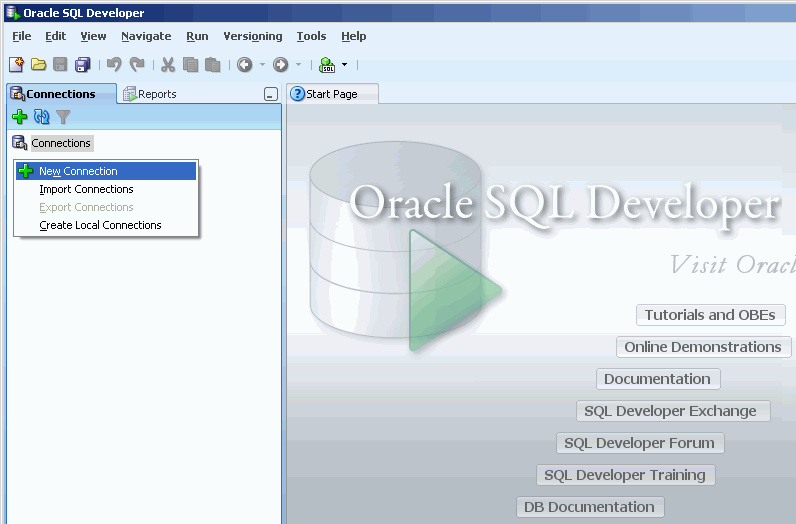This screenshot has height=524, width=796.
Task: Click the DB Documentation button
Action: click(589, 507)
